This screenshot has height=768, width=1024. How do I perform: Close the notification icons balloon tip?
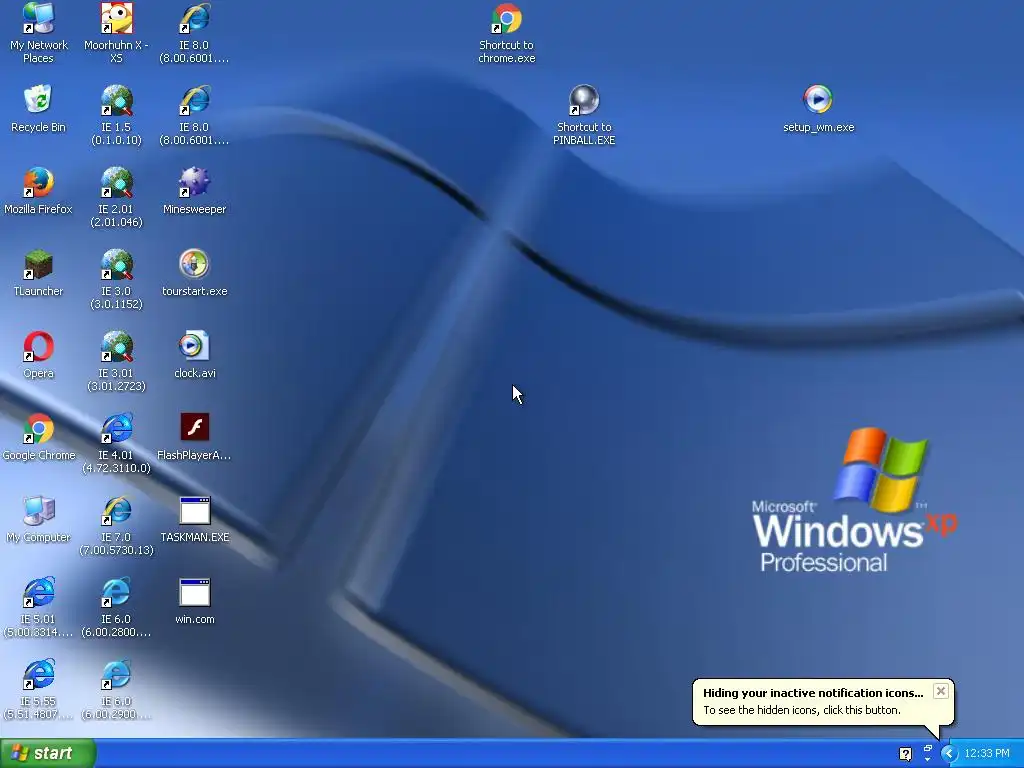click(940, 691)
